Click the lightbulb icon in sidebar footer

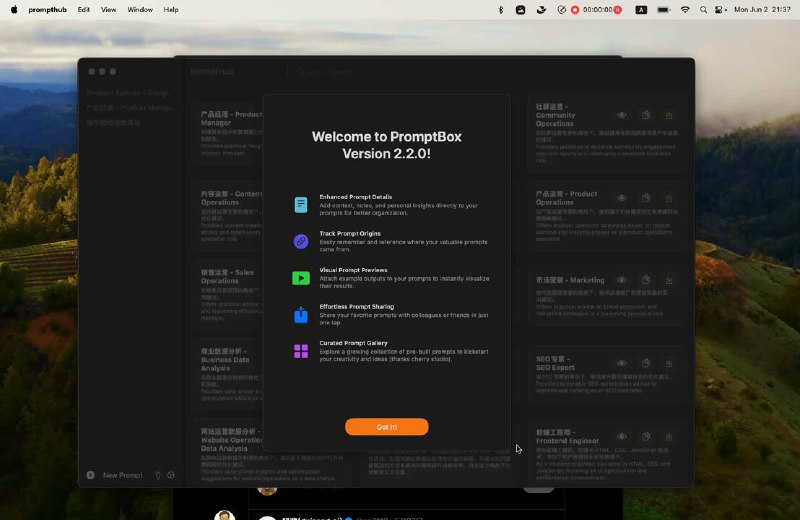tap(158, 475)
